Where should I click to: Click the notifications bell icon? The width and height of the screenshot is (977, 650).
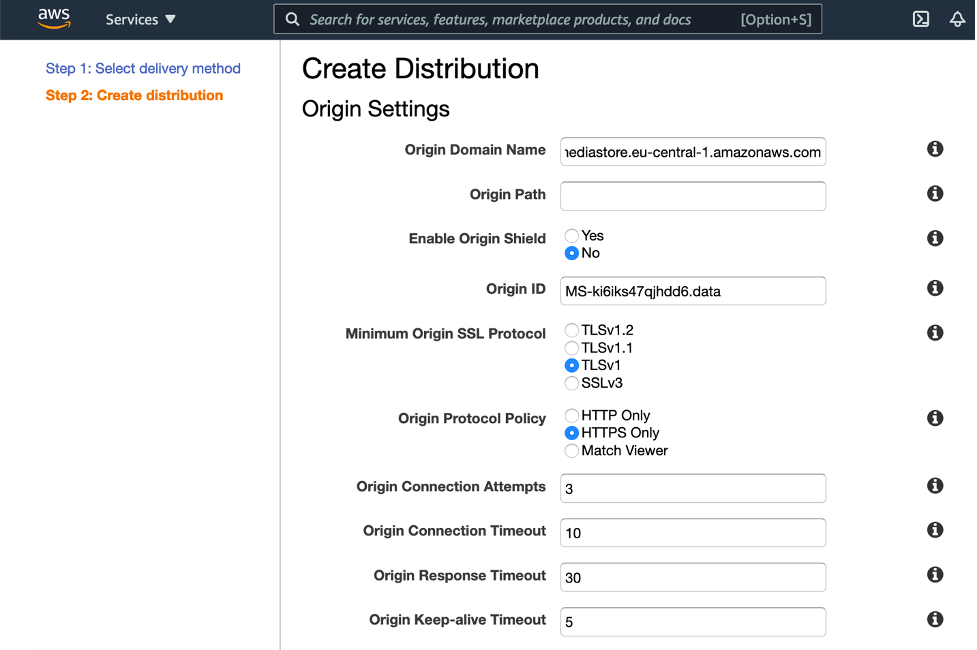957,18
